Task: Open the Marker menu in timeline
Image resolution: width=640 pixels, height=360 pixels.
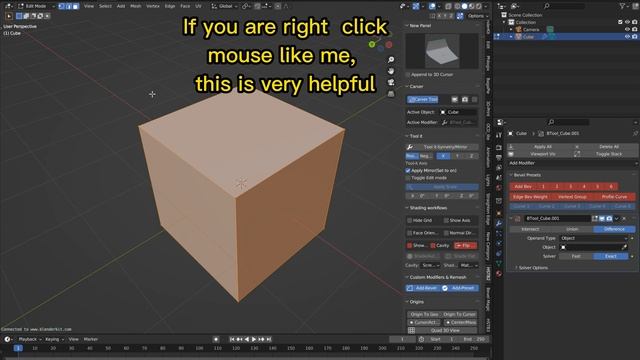Action: [91, 339]
